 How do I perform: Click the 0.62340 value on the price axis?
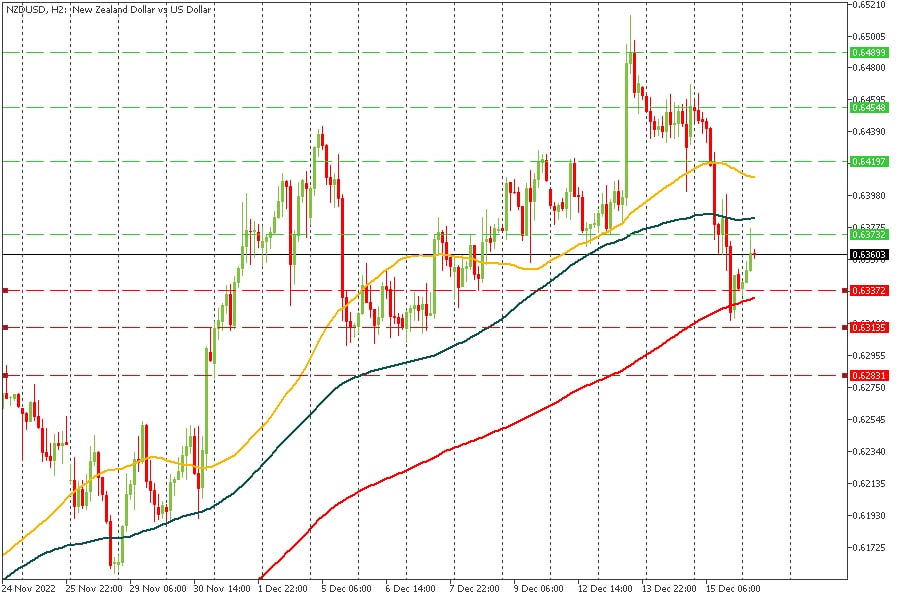(869, 451)
